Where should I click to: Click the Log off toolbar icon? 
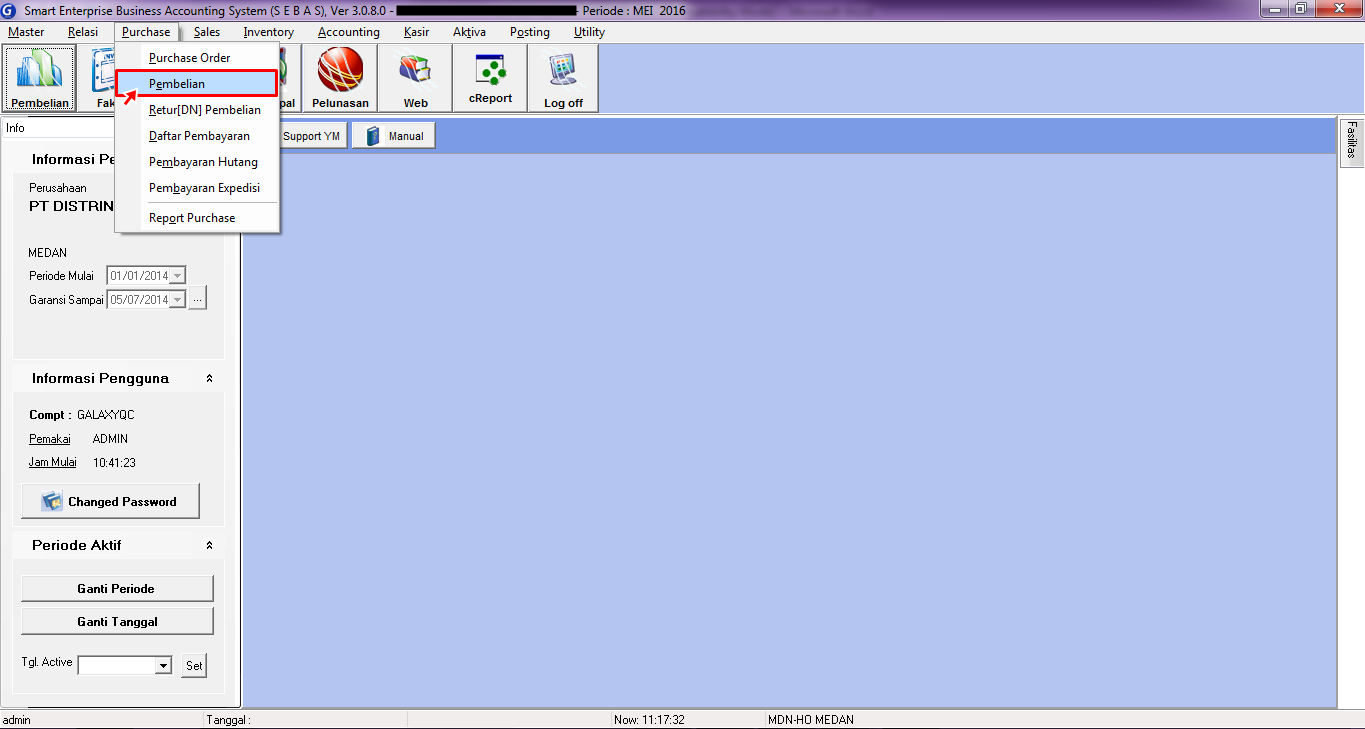click(x=563, y=78)
